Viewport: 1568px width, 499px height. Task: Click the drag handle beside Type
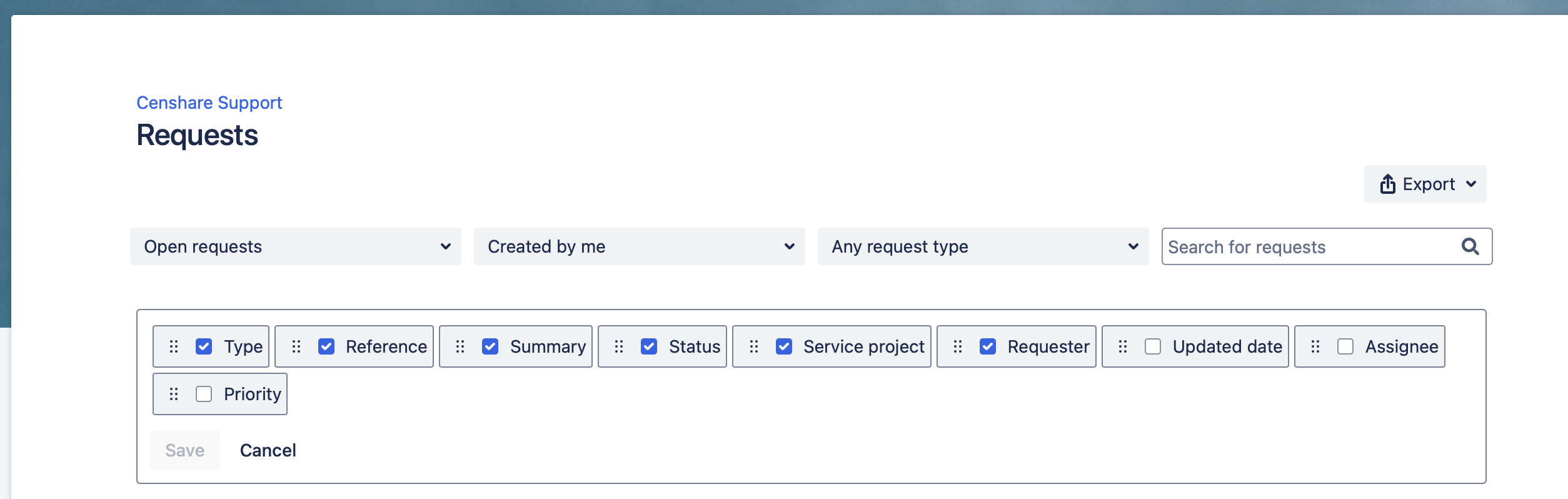[x=174, y=346]
